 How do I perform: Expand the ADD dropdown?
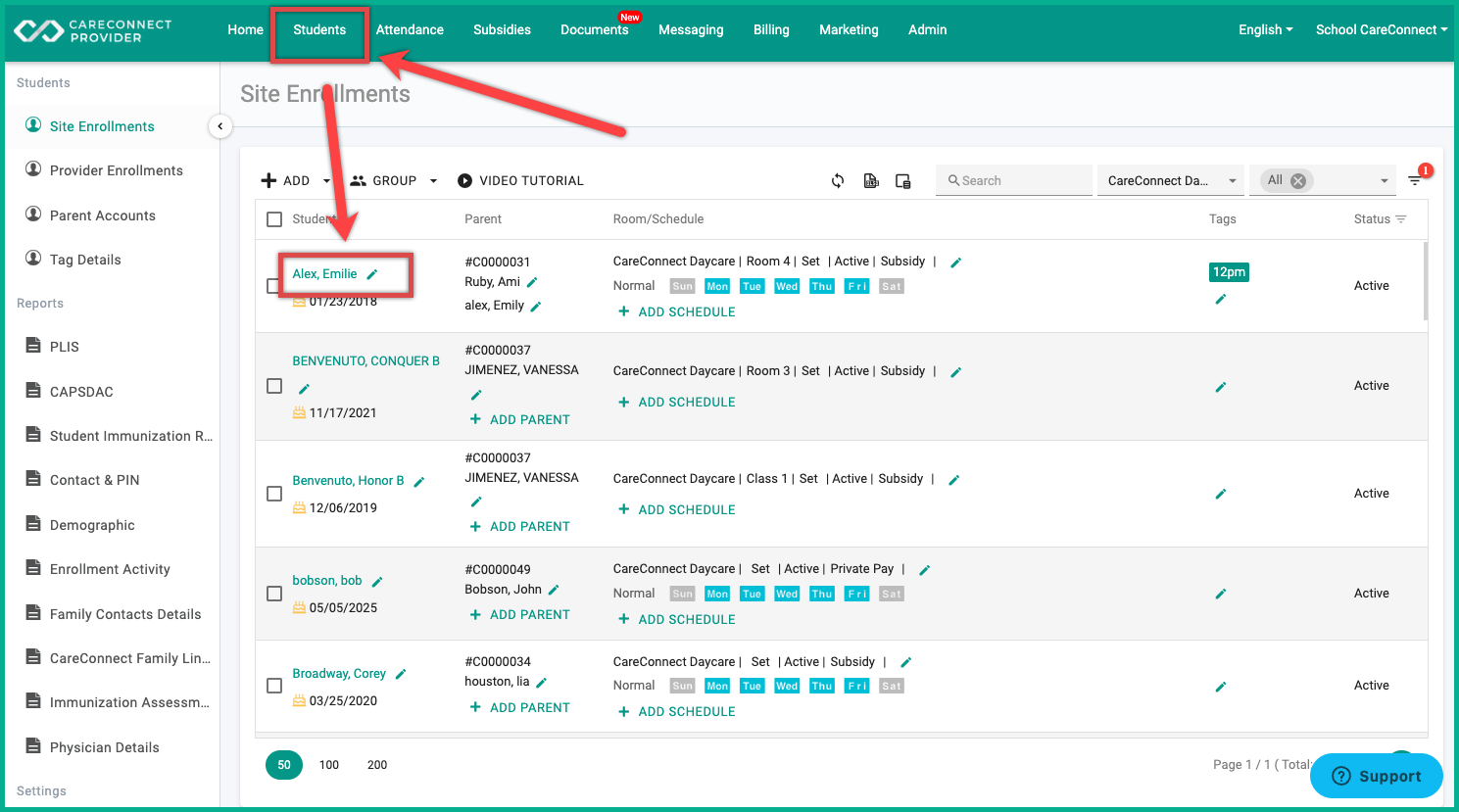326,181
